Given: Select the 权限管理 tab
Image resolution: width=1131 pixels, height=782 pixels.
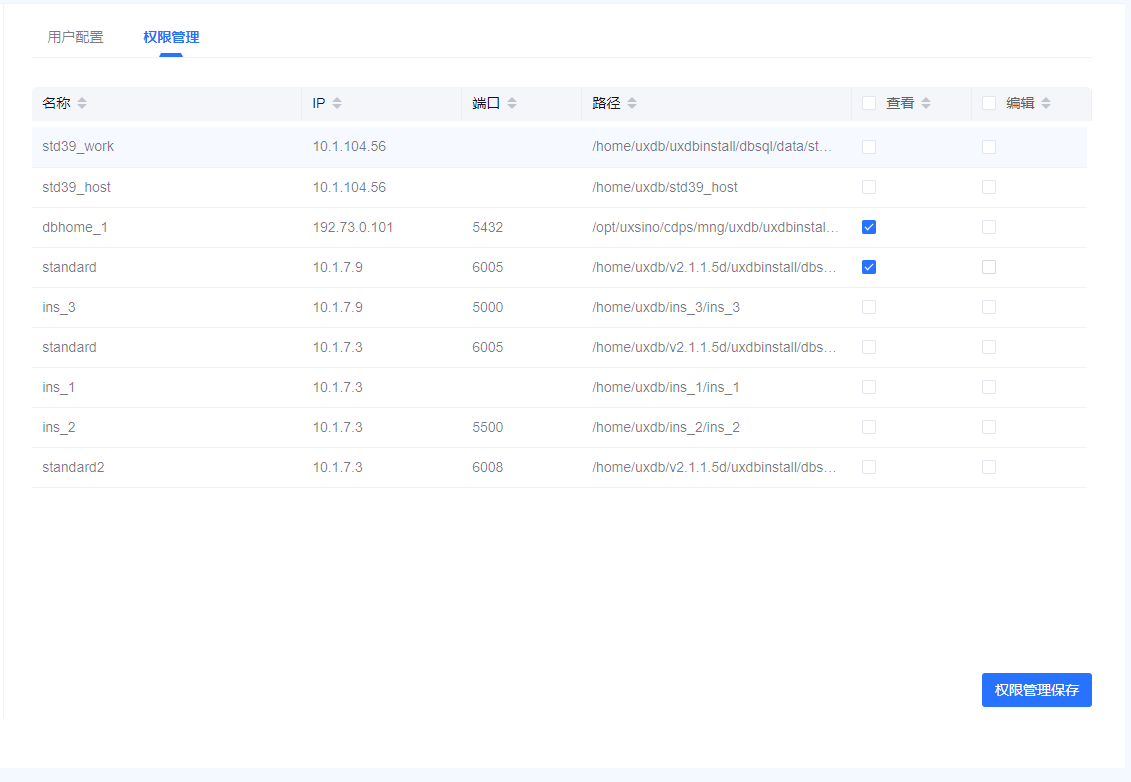Looking at the screenshot, I should click(x=171, y=37).
